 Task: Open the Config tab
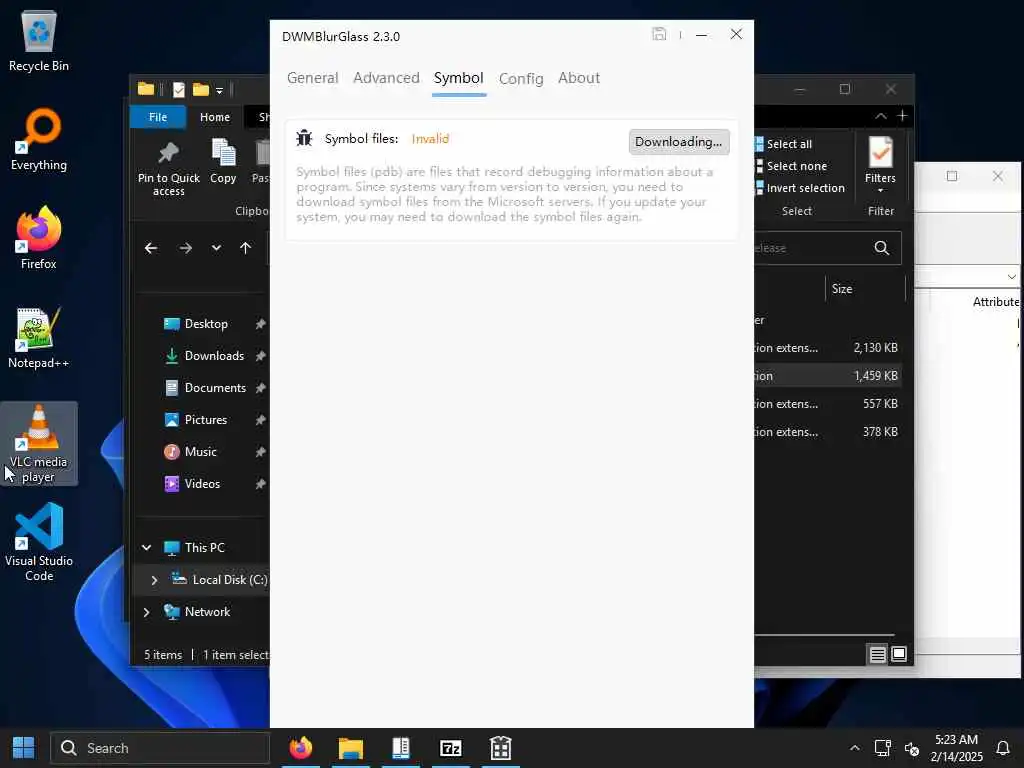click(520, 78)
